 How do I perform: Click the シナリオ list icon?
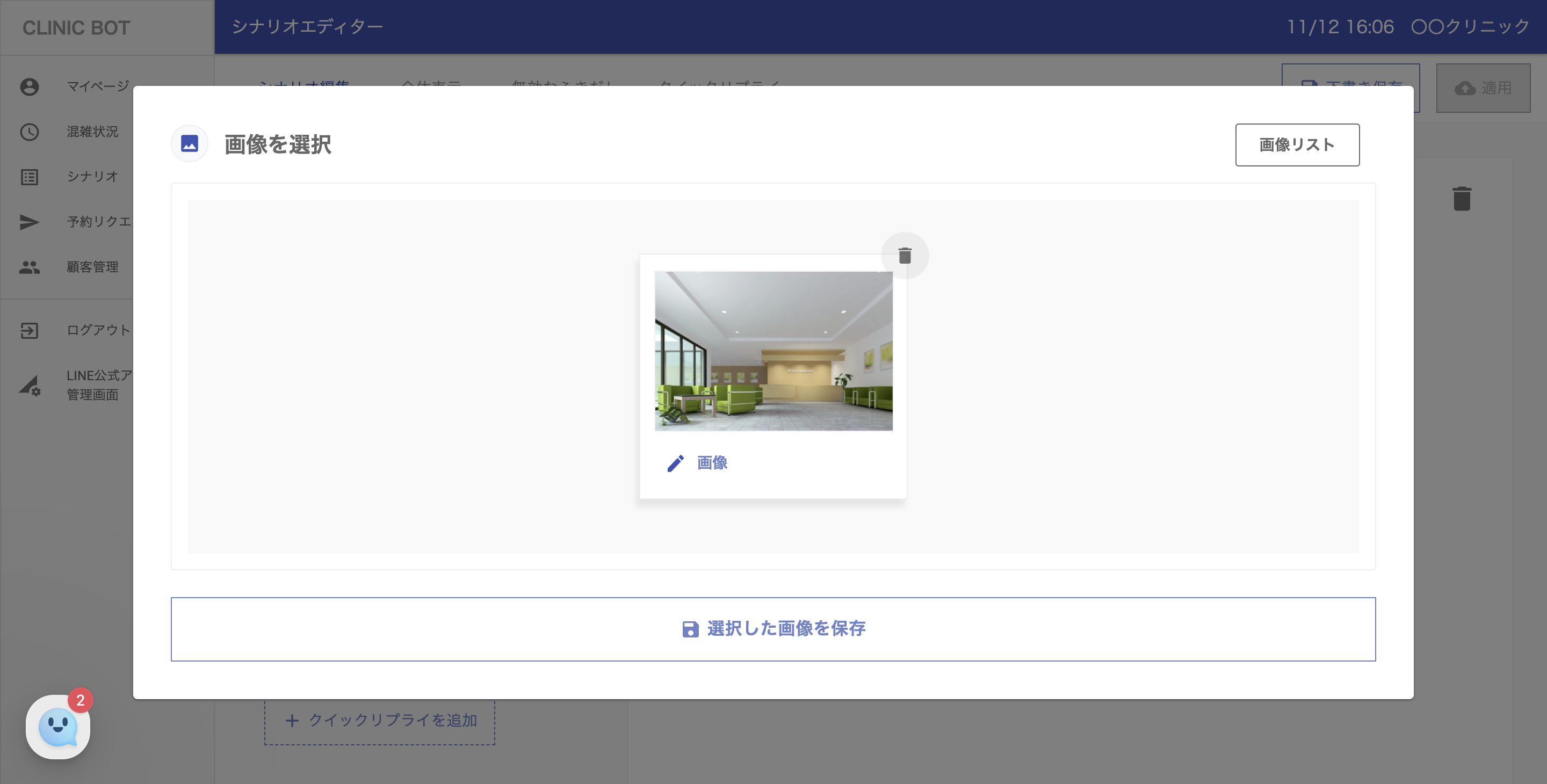tap(30, 177)
